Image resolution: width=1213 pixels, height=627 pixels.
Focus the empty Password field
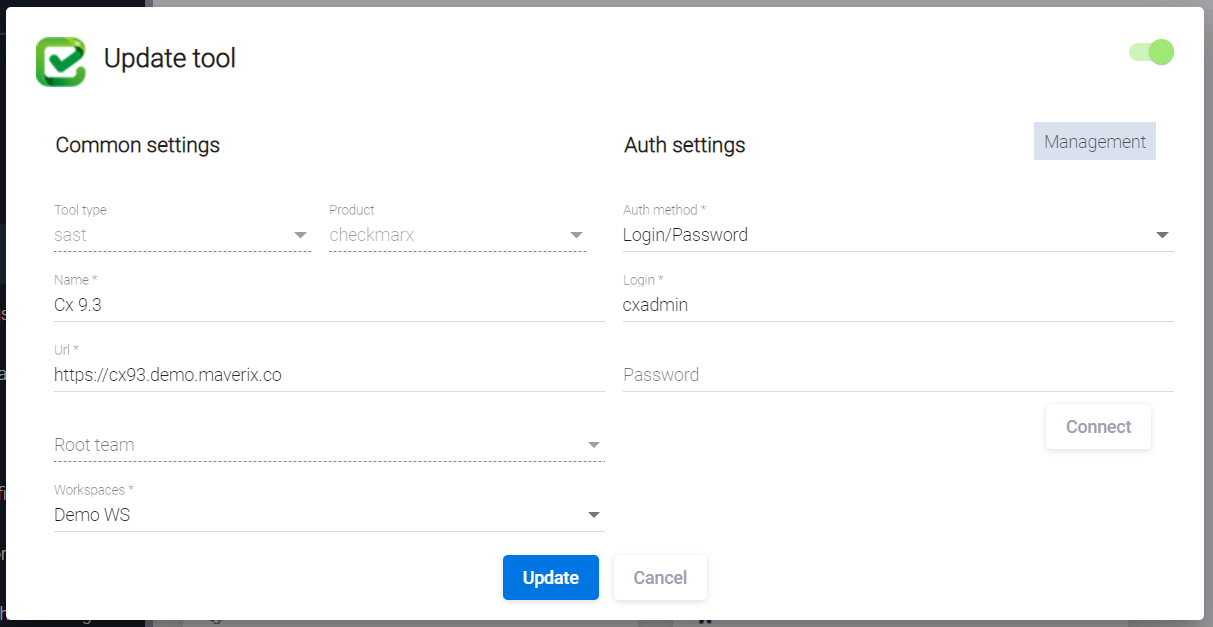coord(897,375)
